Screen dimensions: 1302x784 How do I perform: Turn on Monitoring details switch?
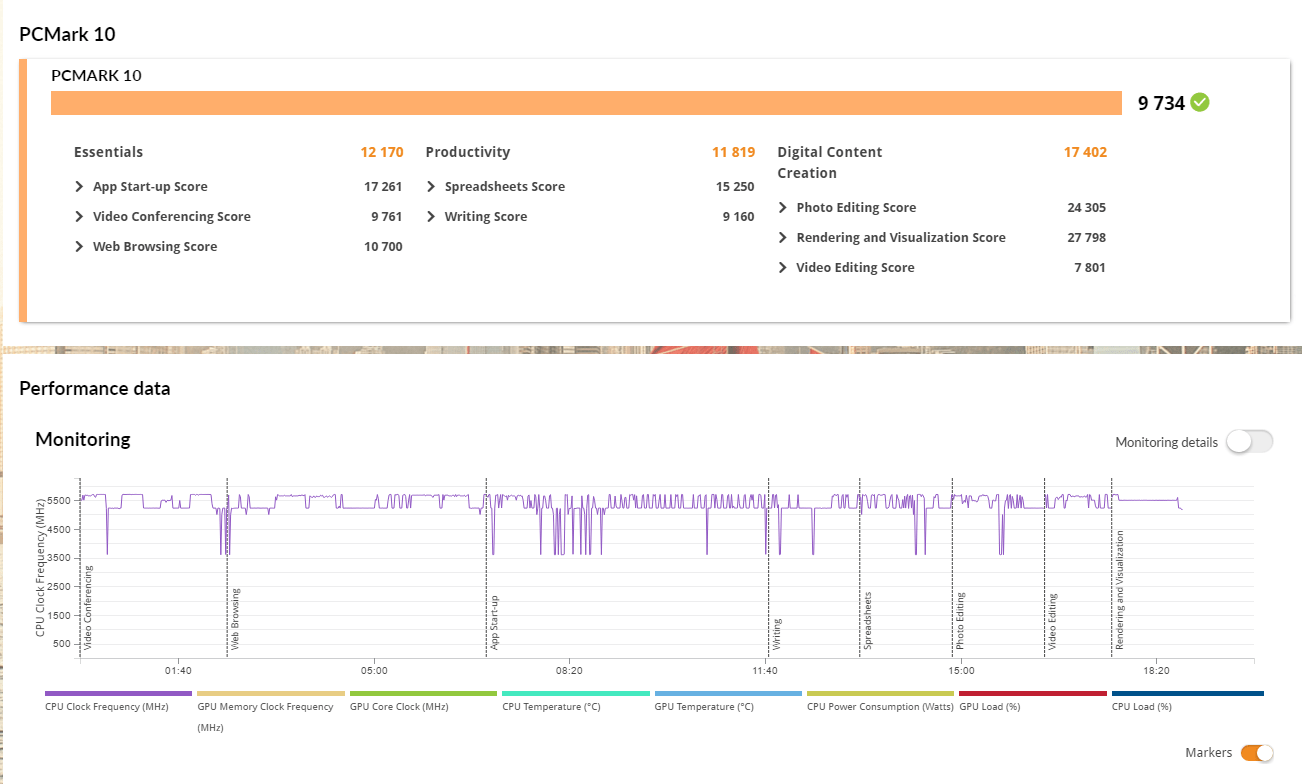[x=1250, y=442]
